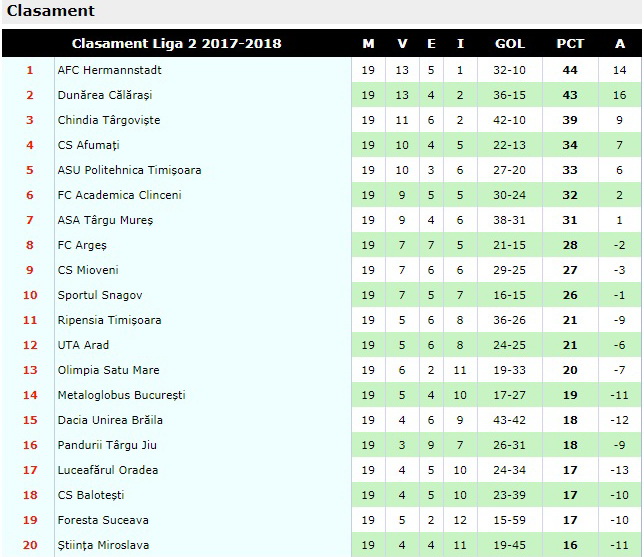Image resolution: width=644 pixels, height=557 pixels.
Task: Open ASA Târgu Mureș team entry
Action: 105,220
